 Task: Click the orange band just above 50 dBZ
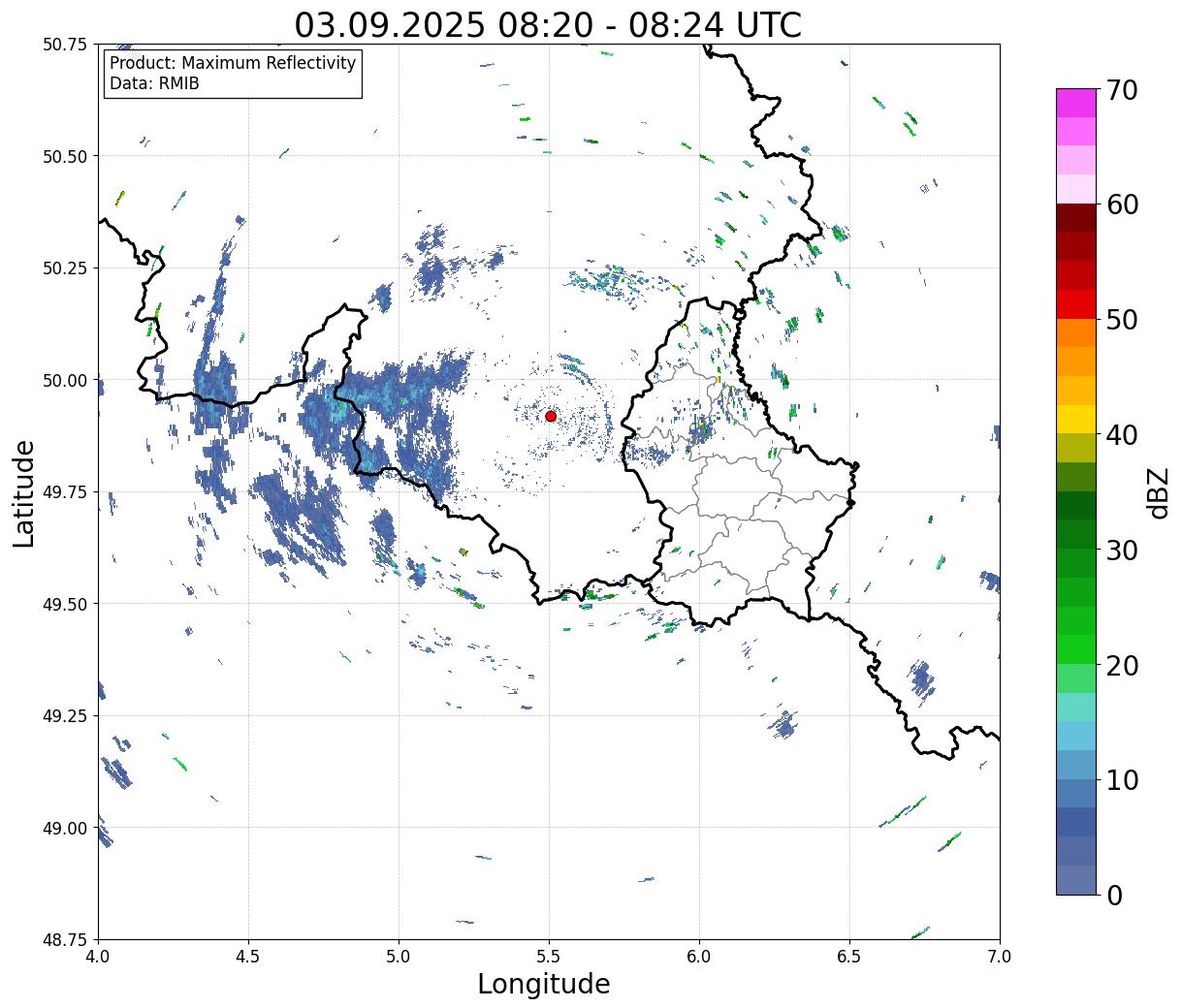click(x=1076, y=332)
